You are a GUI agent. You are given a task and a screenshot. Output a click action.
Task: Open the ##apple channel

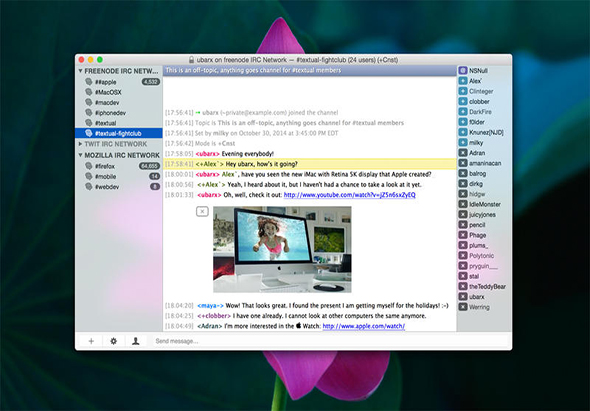(119, 82)
